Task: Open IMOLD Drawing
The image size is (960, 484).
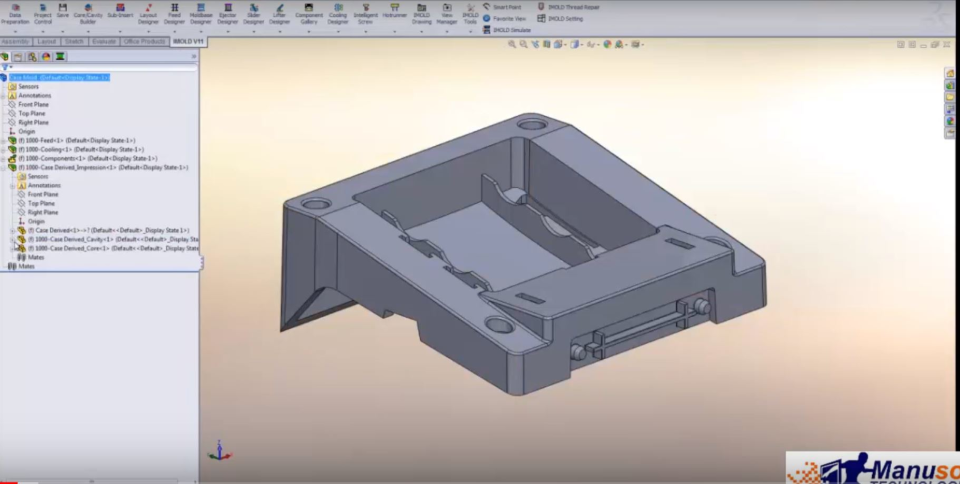Action: (421, 14)
